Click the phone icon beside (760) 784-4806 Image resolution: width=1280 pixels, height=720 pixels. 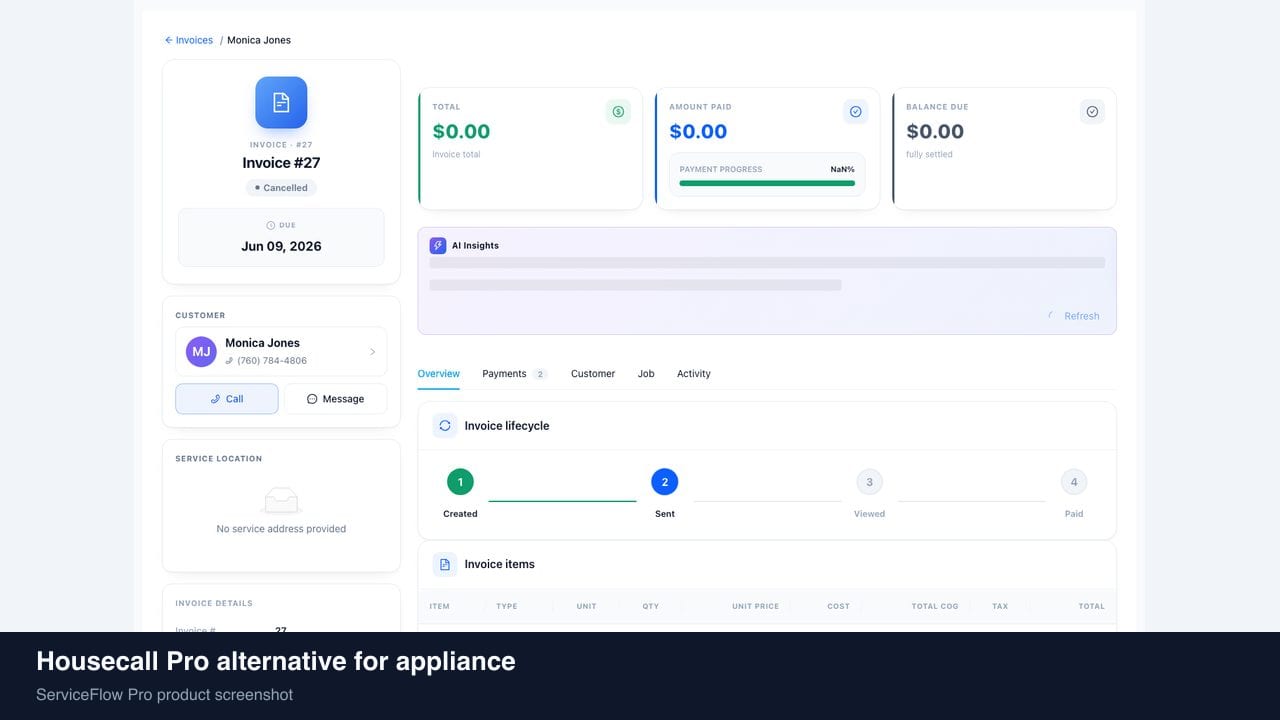pyautogui.click(x=229, y=361)
